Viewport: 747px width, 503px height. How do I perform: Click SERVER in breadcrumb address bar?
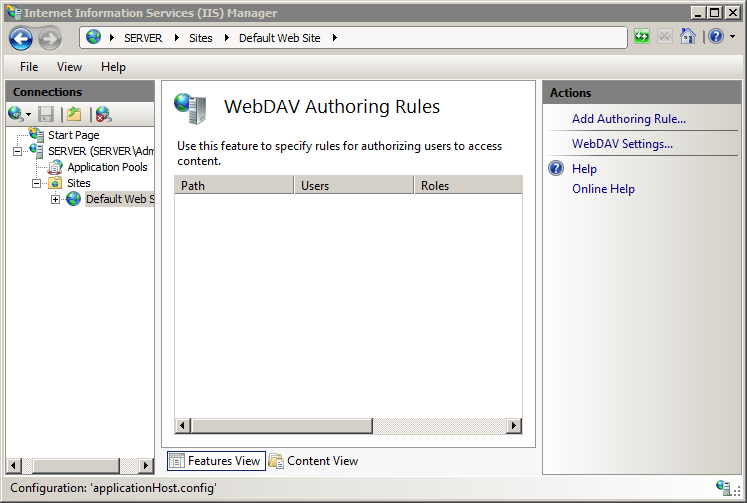pos(143,38)
